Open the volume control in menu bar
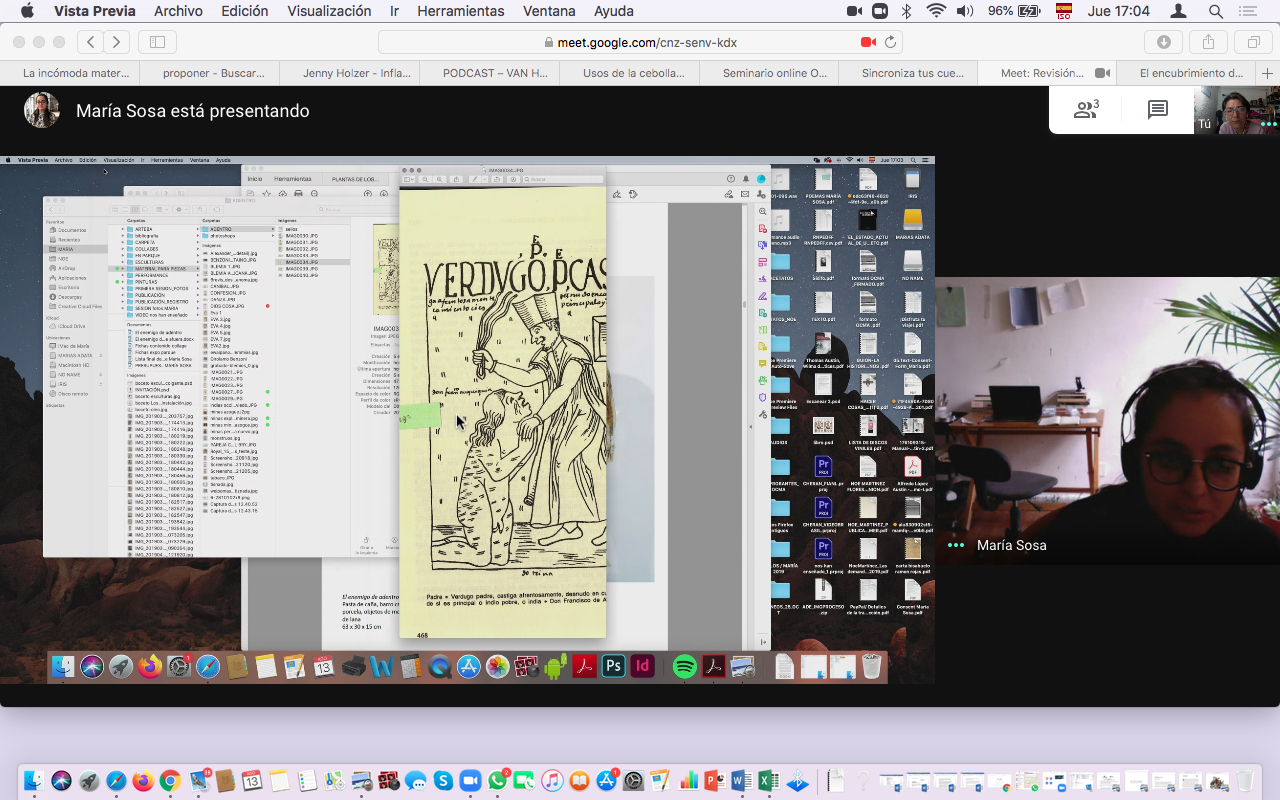 965,11
